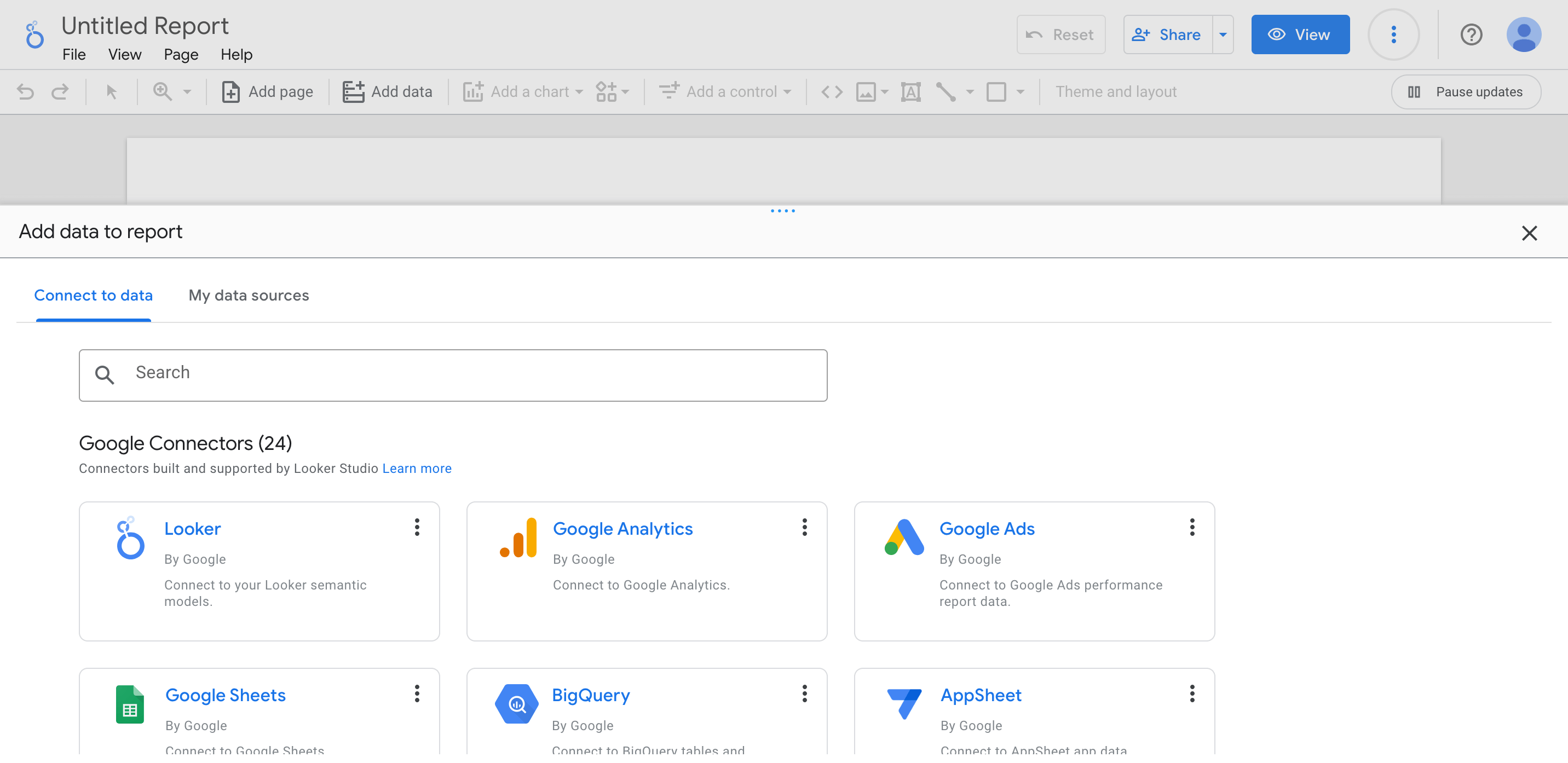The width and height of the screenshot is (1568, 763).
Task: Open the three-dot more options menu in the header
Action: click(1393, 34)
